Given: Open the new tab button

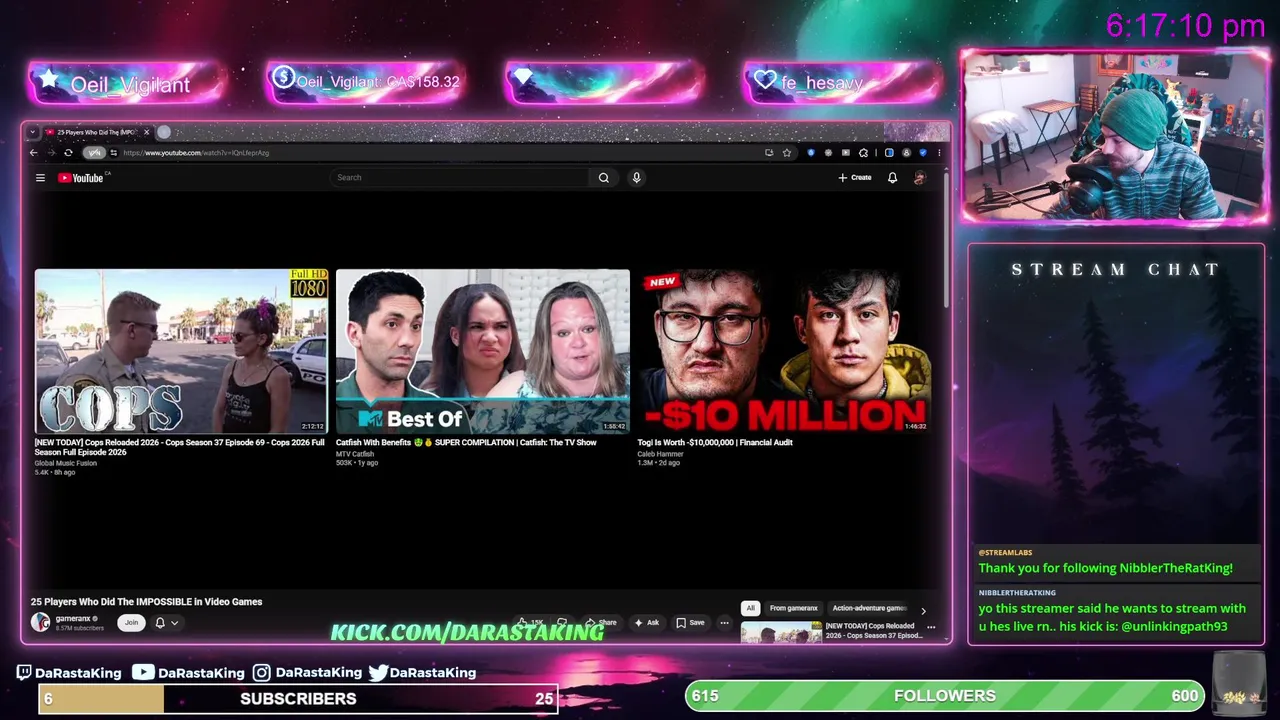Looking at the screenshot, I should point(164,132).
